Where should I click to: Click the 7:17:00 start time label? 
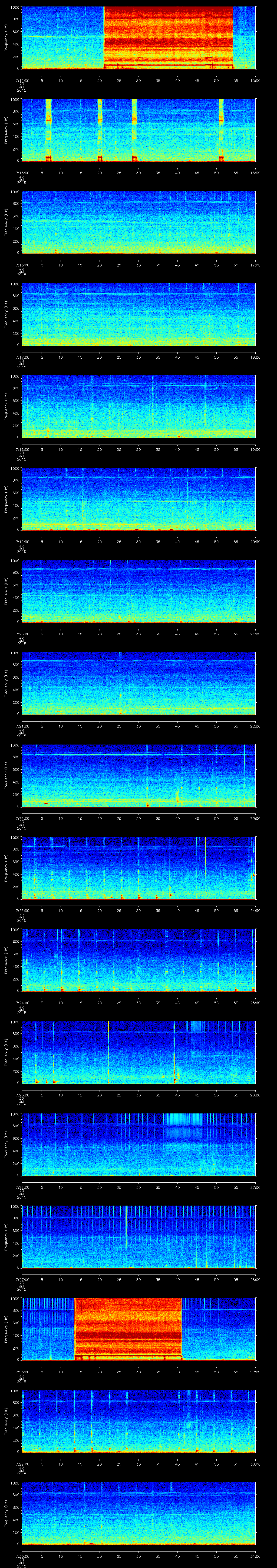pos(22,357)
